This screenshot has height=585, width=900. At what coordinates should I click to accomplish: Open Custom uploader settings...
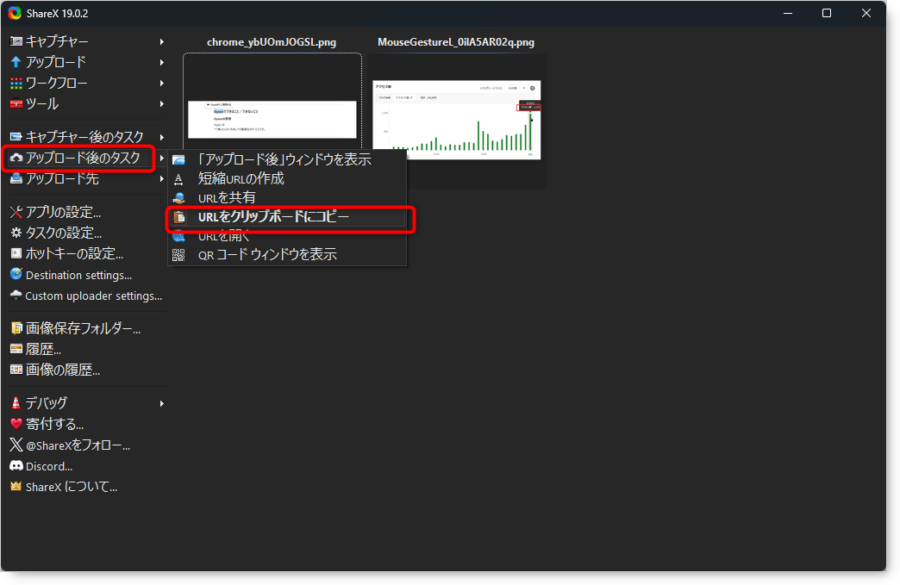click(x=93, y=296)
